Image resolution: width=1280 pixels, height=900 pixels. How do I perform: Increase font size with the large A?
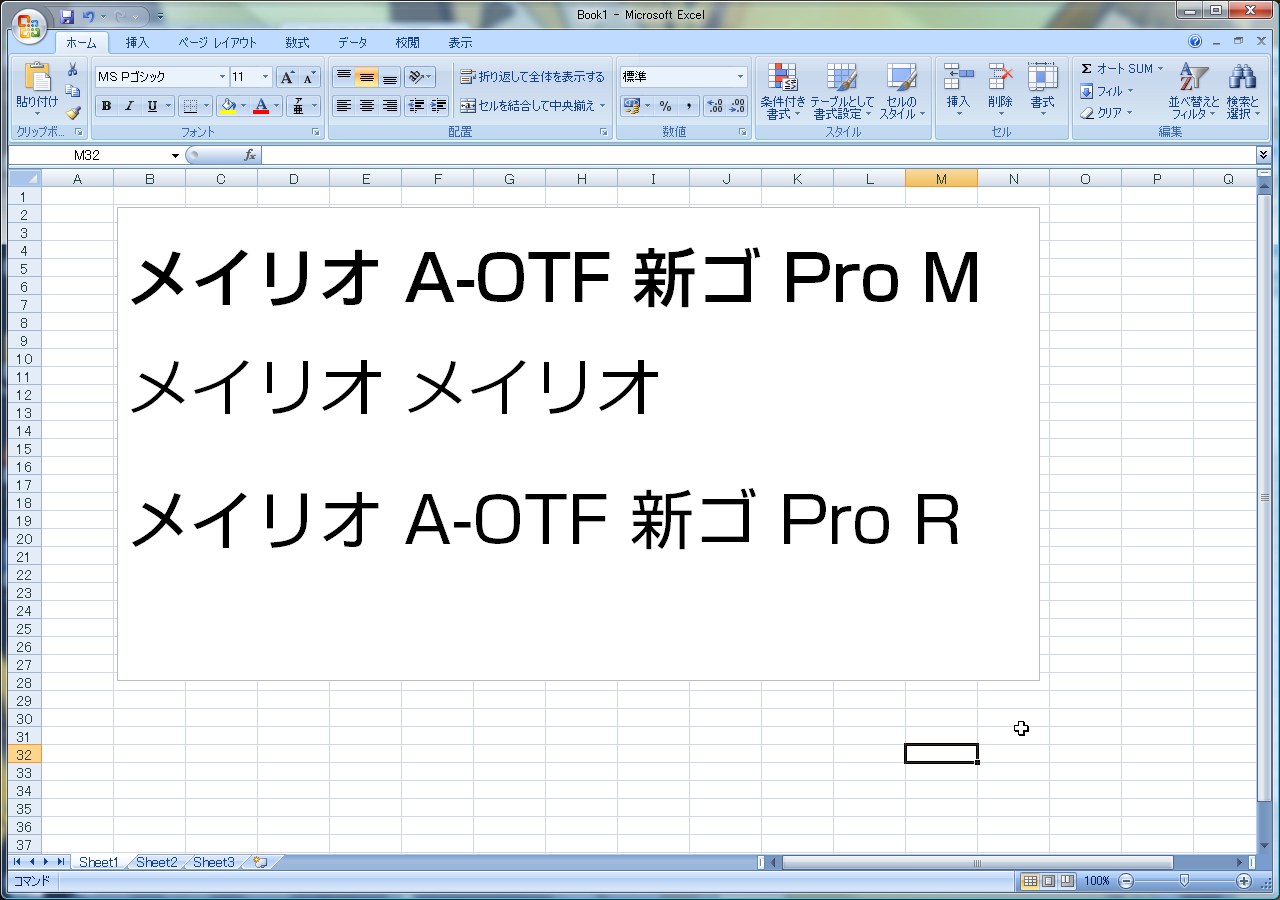287,77
